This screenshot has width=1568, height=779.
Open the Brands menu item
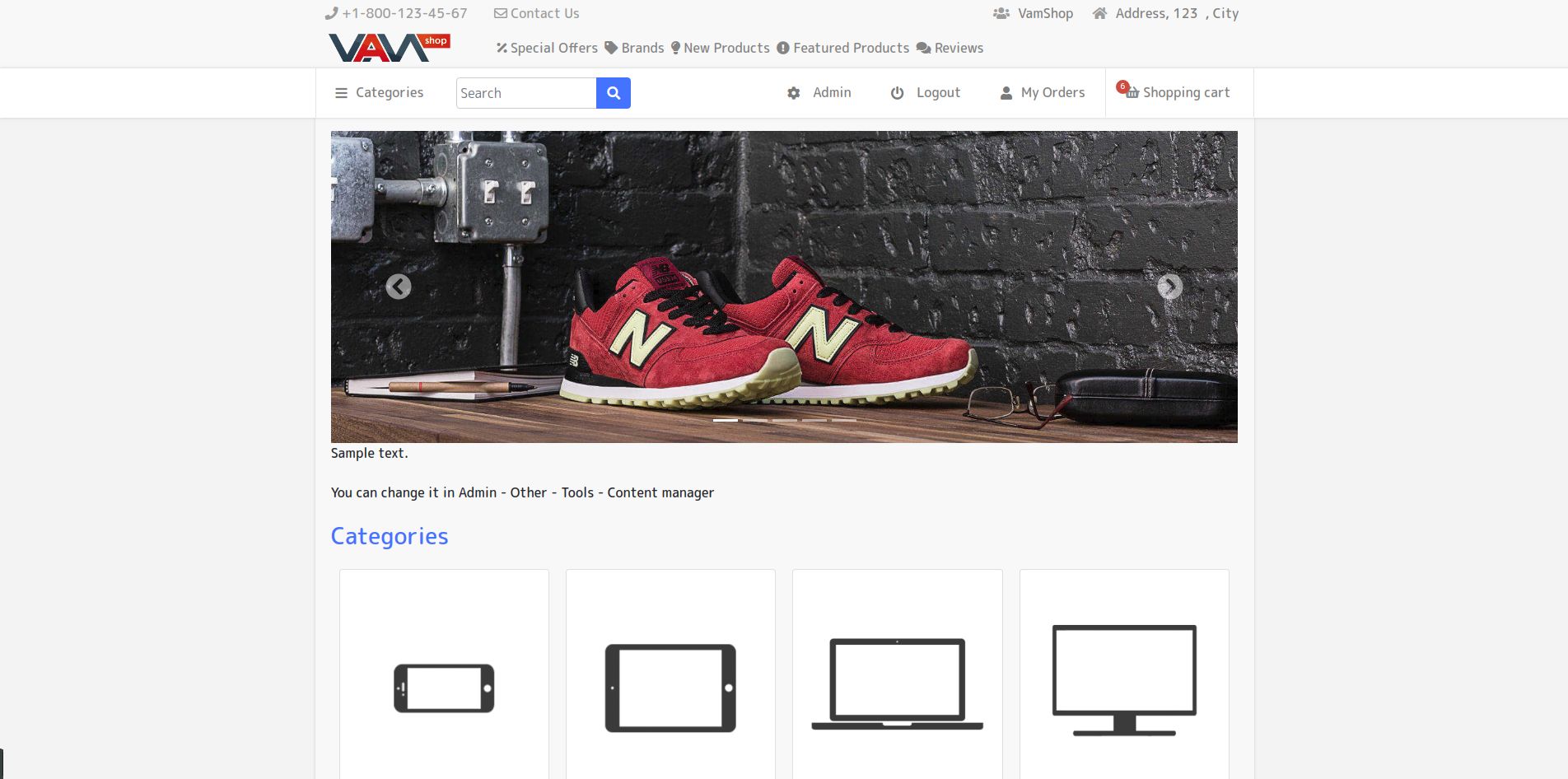coord(634,48)
